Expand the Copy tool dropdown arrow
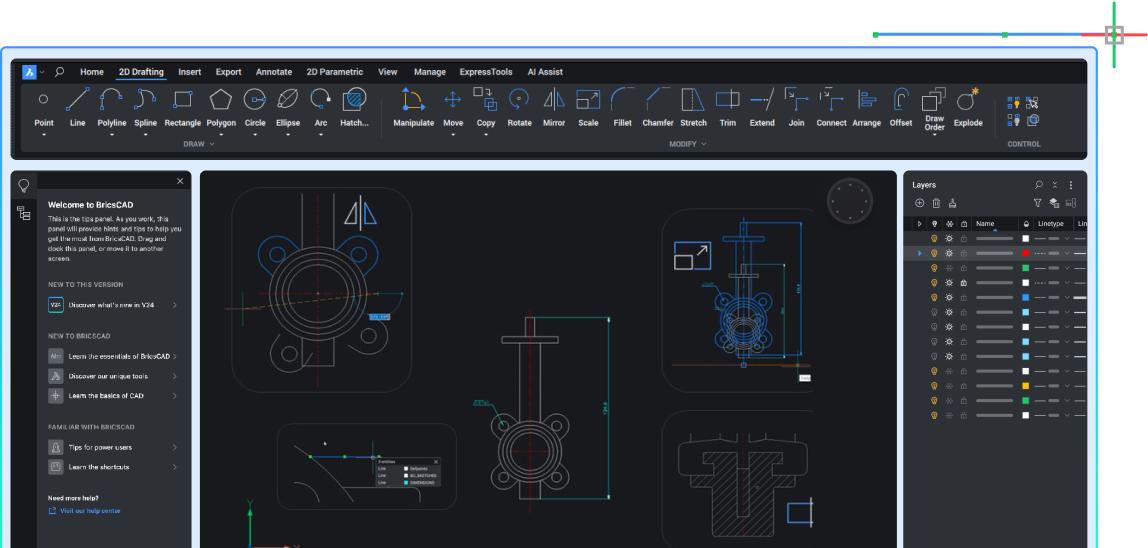The height and width of the screenshot is (548, 1148). coord(486,135)
